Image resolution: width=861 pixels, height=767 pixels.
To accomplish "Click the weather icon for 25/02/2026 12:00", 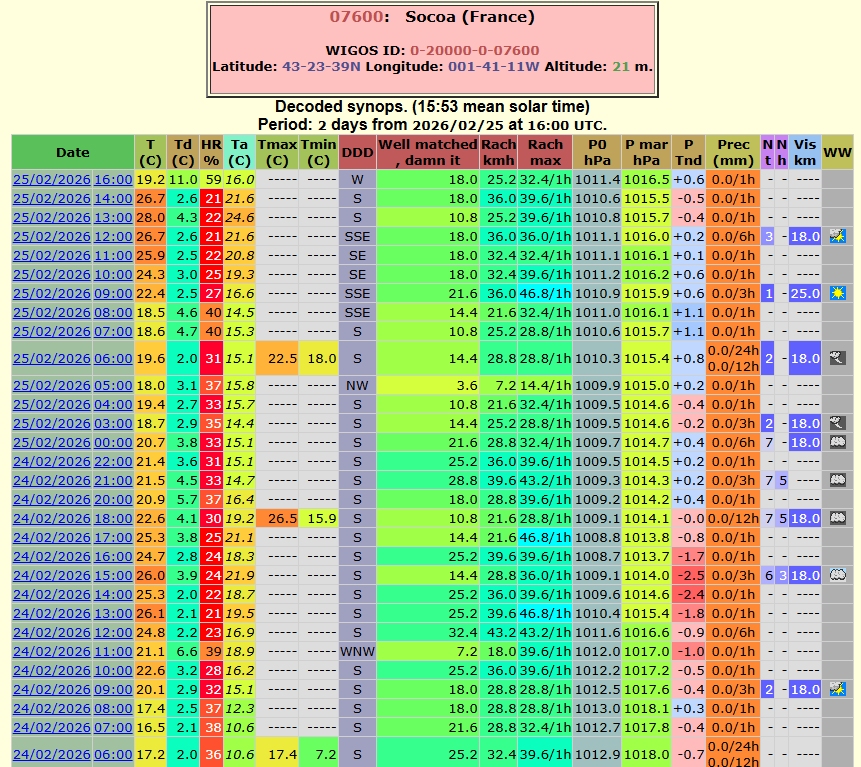I will pyautogui.click(x=837, y=236).
